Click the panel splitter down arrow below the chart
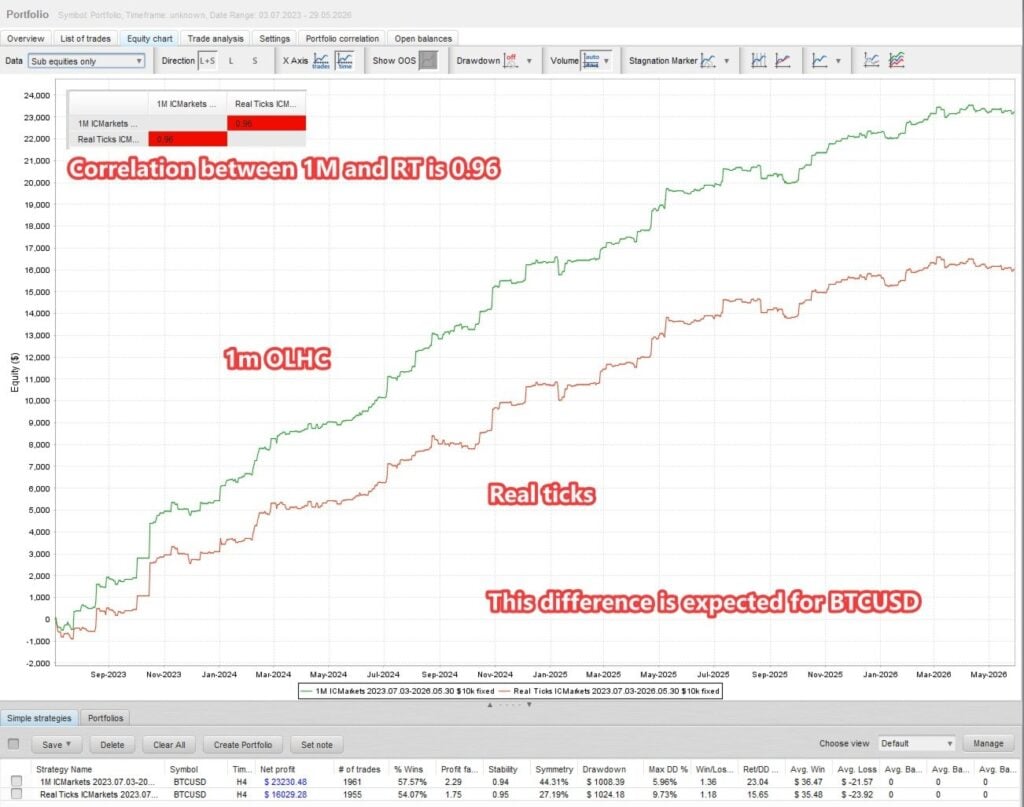This screenshot has height=807, width=1024. coord(529,704)
